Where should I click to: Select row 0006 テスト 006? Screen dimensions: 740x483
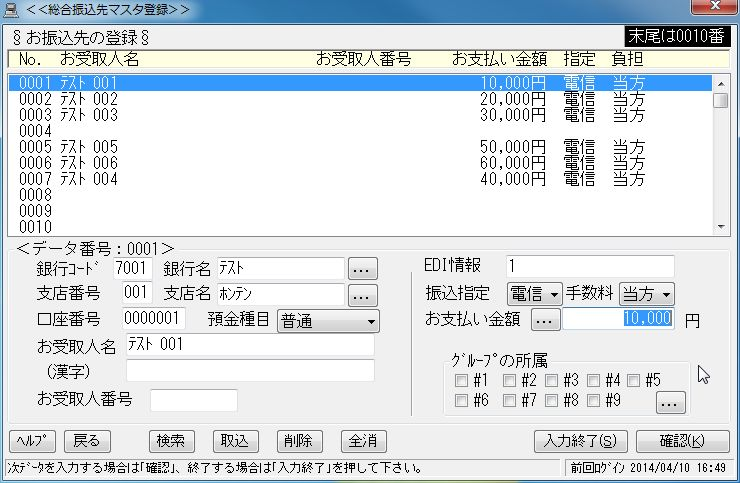click(360, 163)
